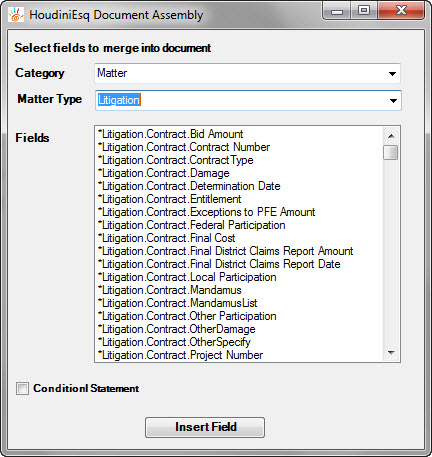Click the fields list scrollbar thumb

coord(391,152)
